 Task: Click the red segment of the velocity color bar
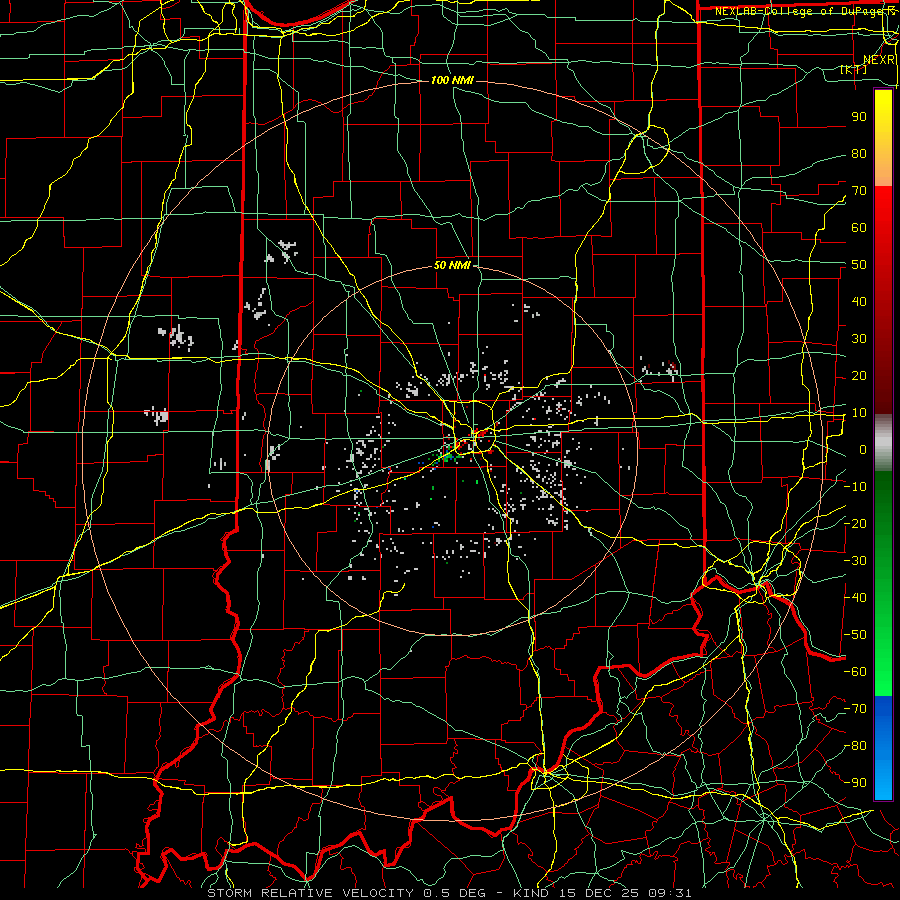point(883,298)
